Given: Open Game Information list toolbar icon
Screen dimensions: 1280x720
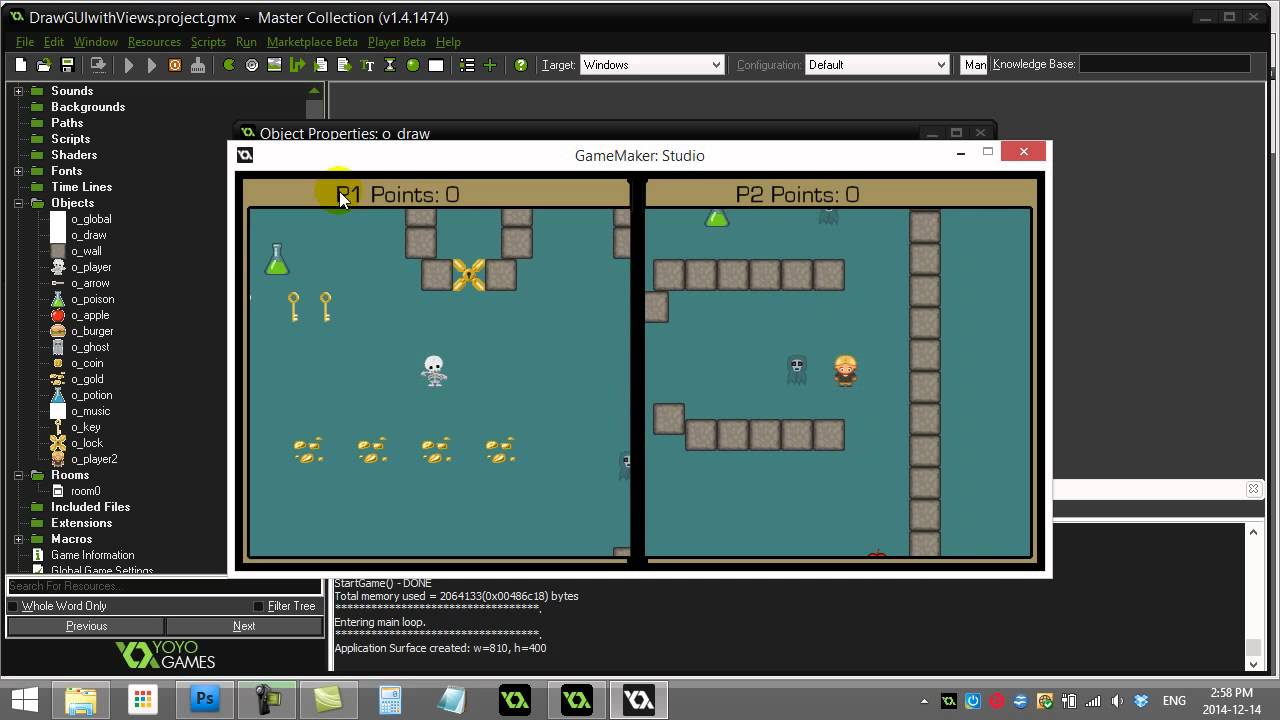Looking at the screenshot, I should 467,65.
